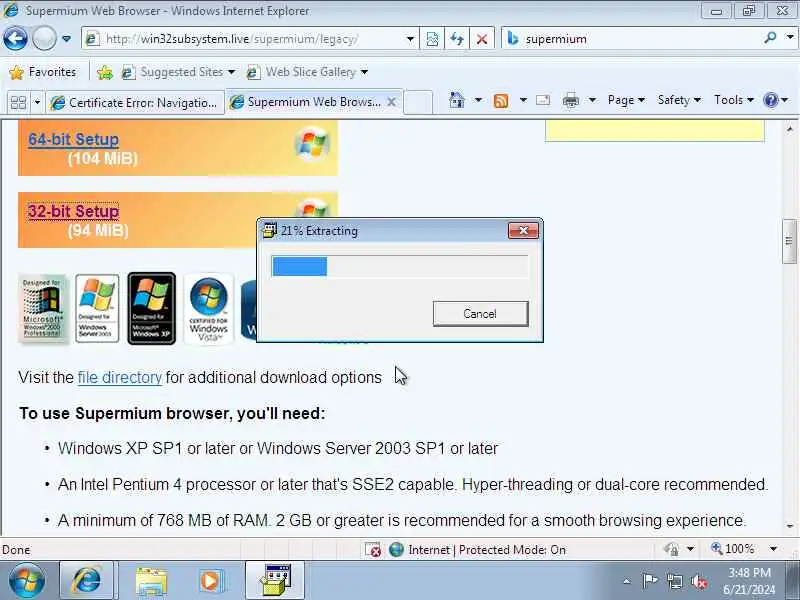Open the zoom level 100% control

(x=733, y=549)
